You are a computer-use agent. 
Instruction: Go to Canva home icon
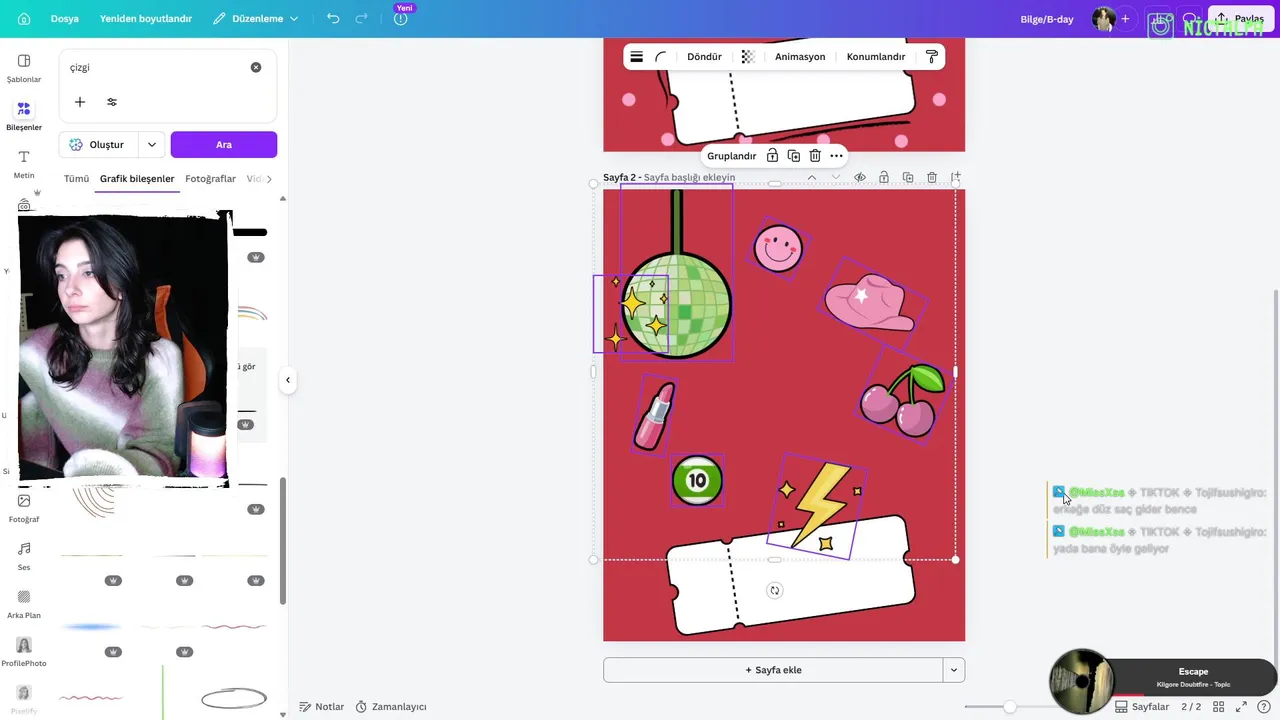24,18
